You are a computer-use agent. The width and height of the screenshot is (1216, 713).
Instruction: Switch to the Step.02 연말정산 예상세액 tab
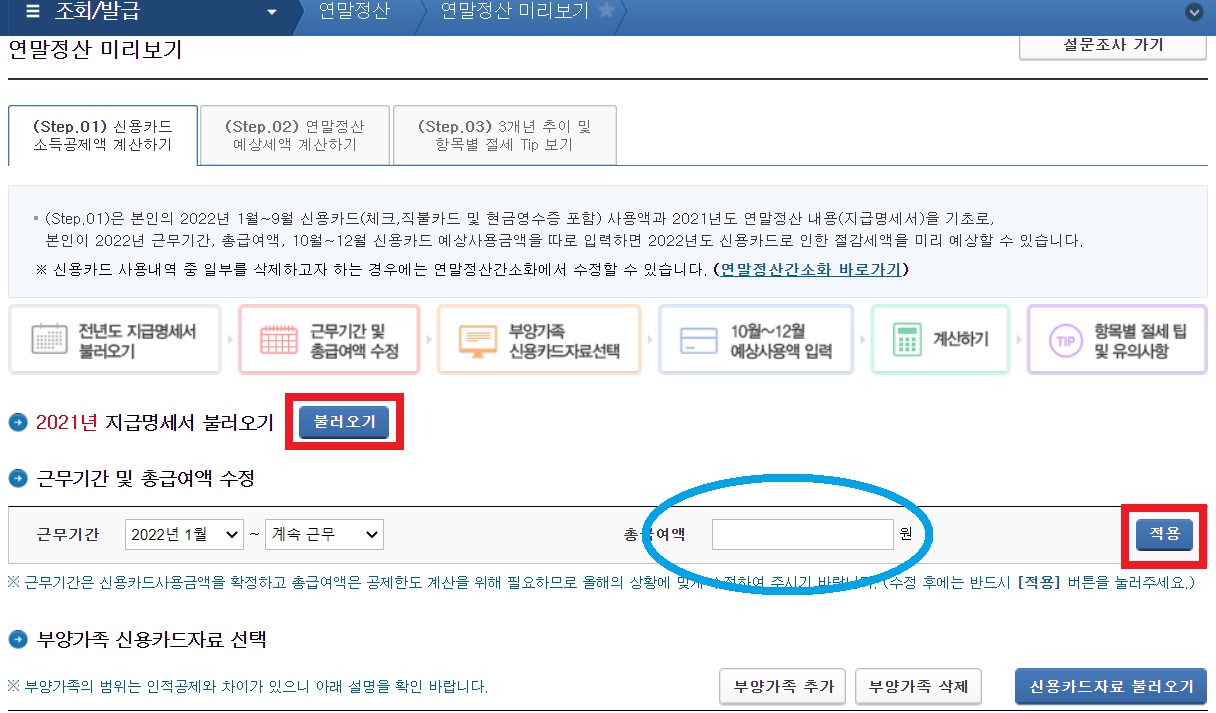pyautogui.click(x=295, y=134)
